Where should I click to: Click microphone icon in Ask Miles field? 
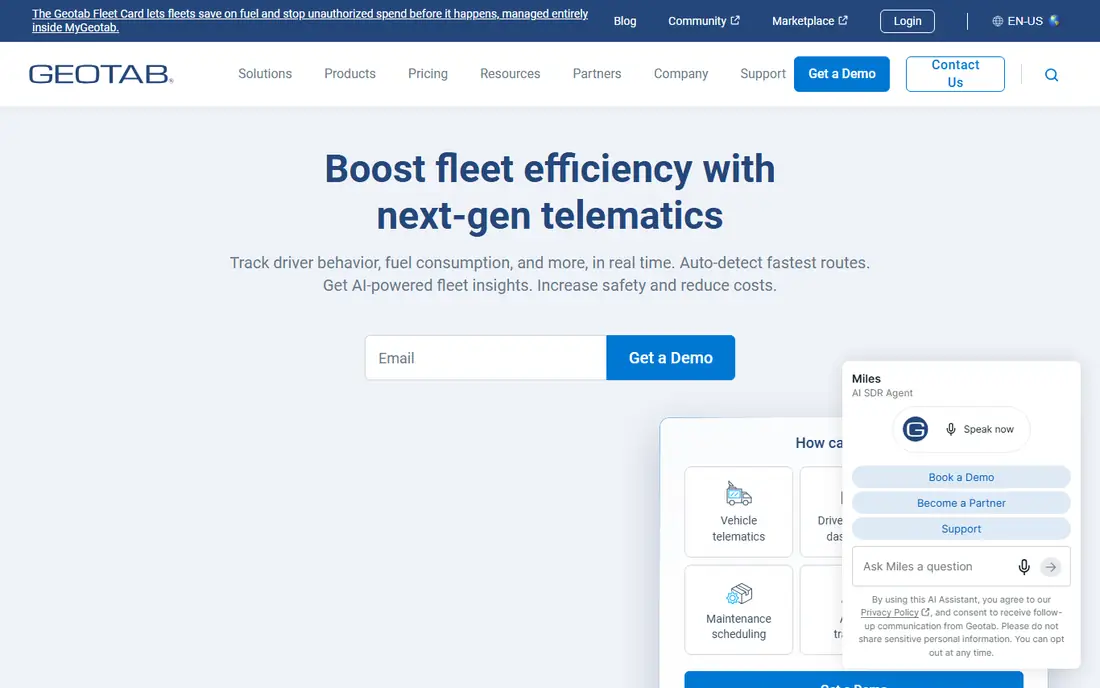pyautogui.click(x=1024, y=567)
